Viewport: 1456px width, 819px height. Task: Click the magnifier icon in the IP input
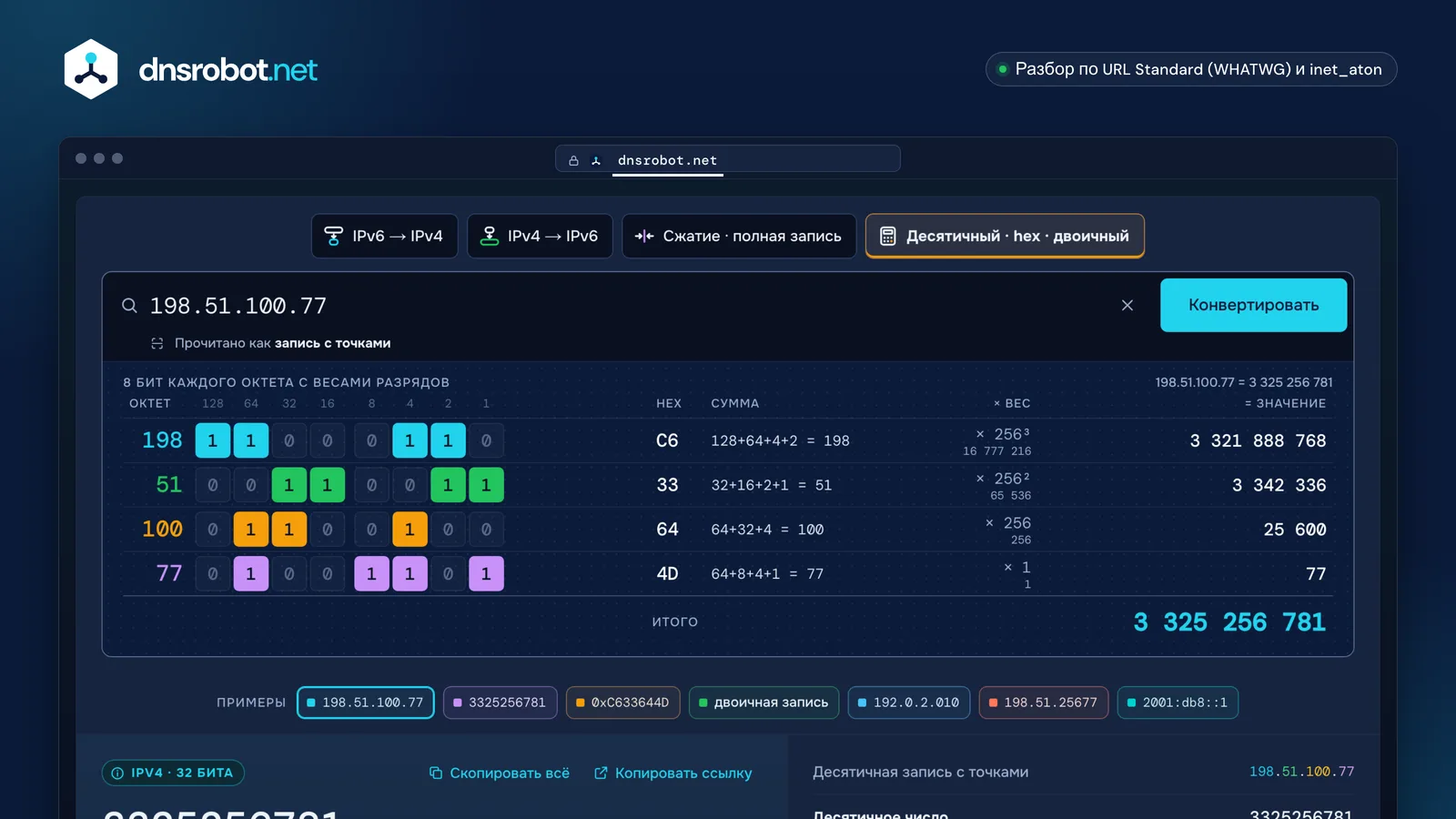coord(130,306)
